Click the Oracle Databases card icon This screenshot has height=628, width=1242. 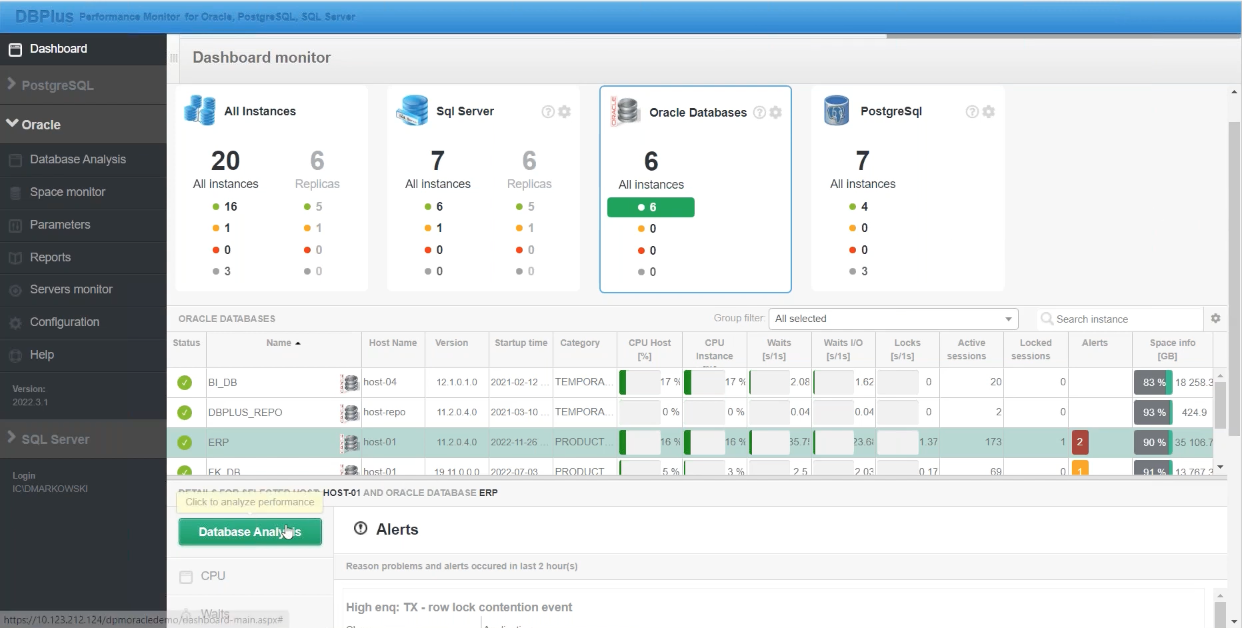(x=625, y=111)
